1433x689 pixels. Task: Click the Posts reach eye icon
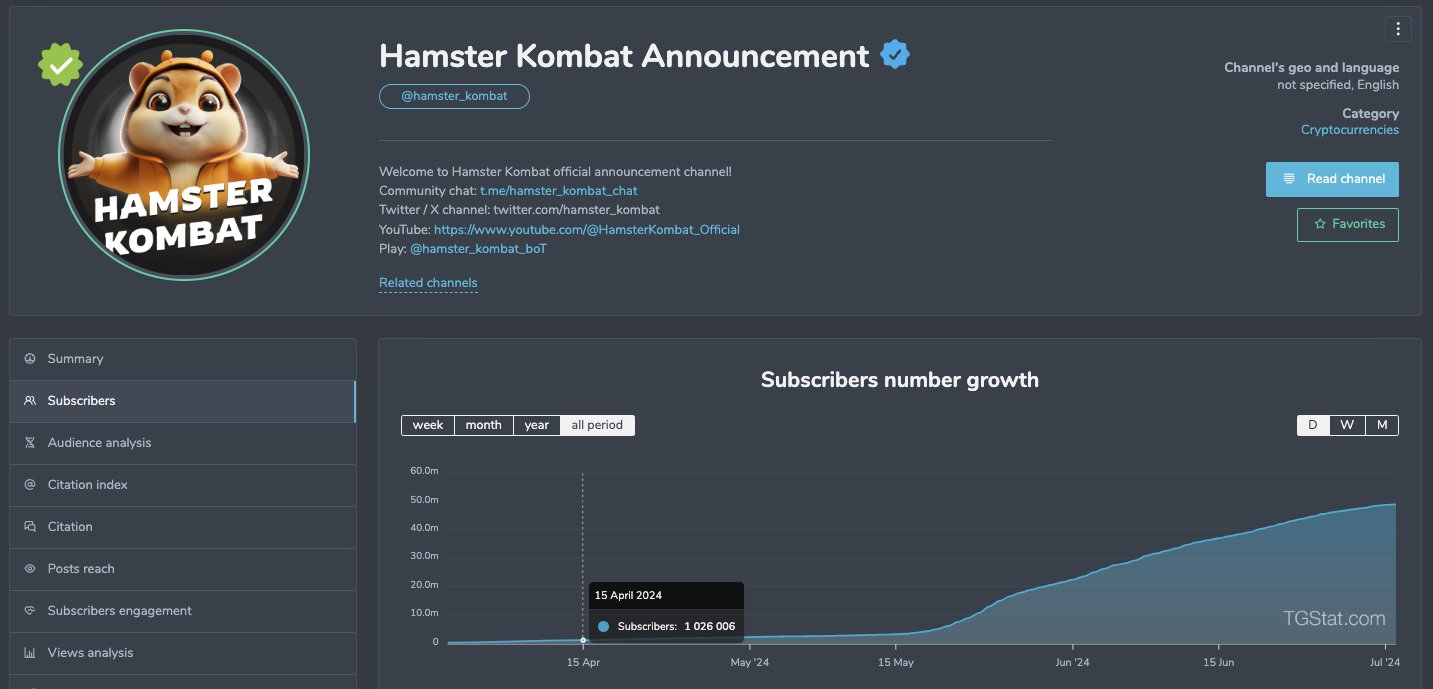tap(30, 569)
